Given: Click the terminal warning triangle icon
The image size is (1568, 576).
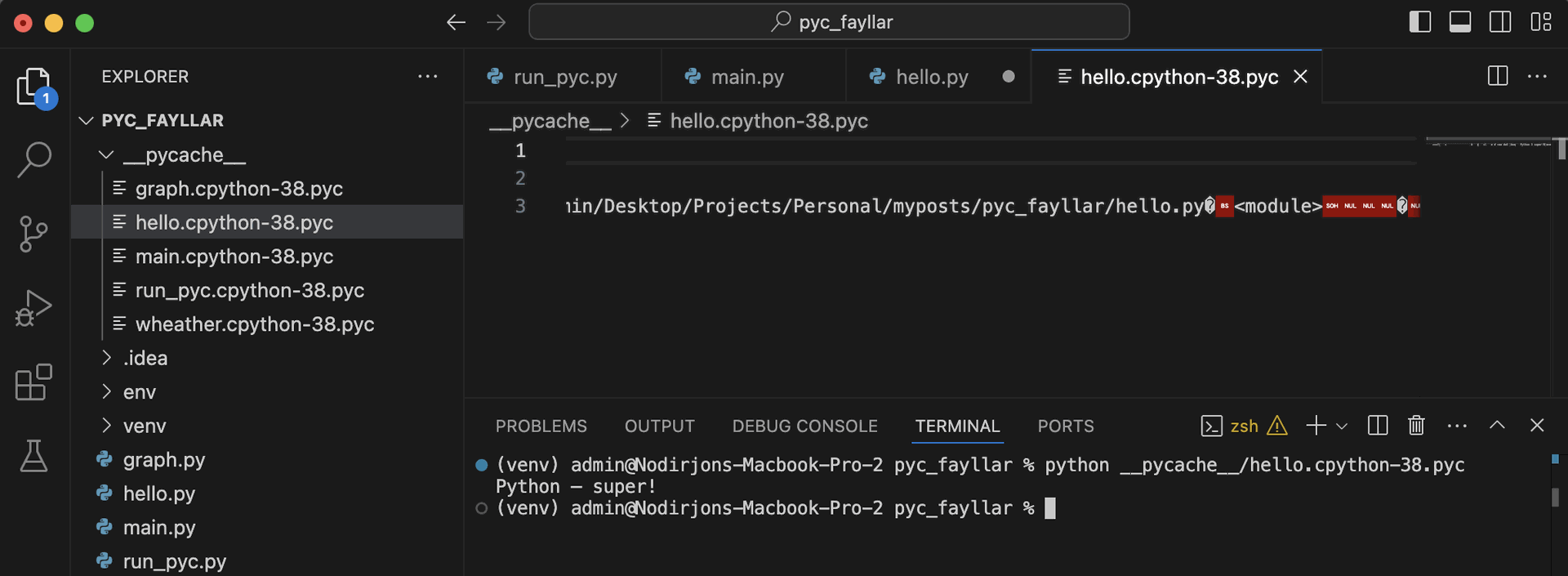Looking at the screenshot, I should coord(1277,426).
